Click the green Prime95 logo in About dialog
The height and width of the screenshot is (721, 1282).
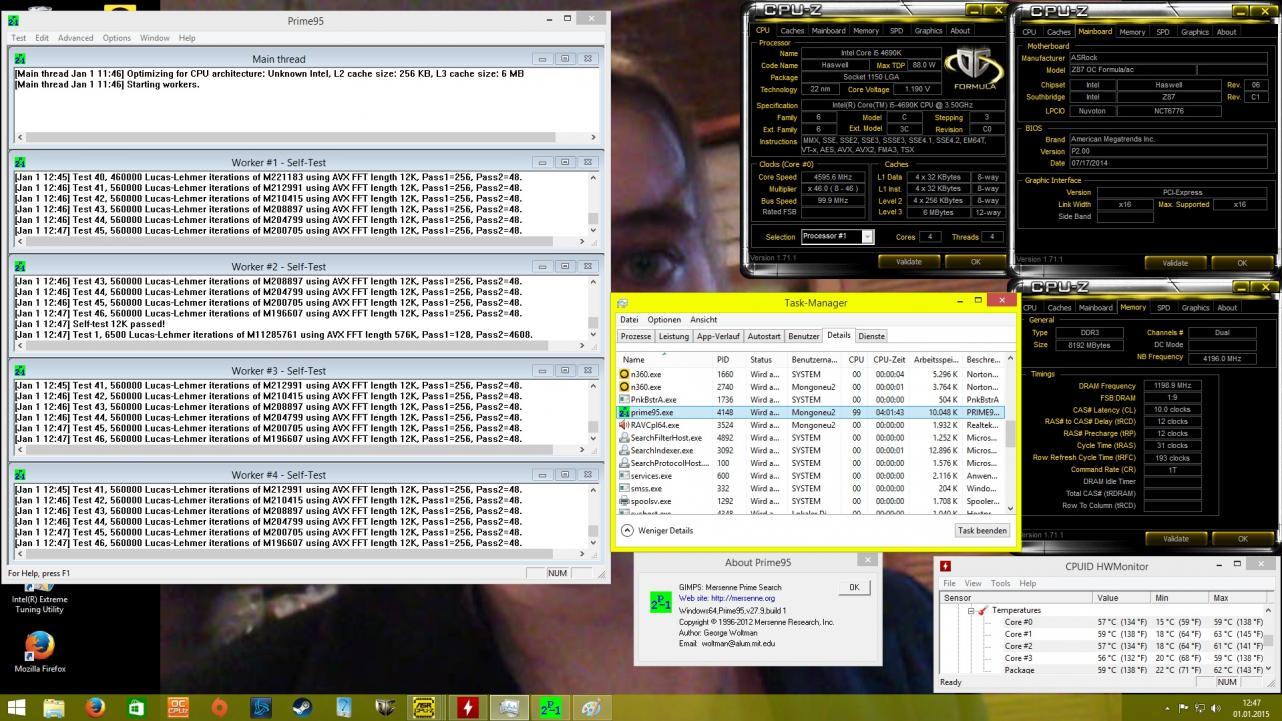point(661,603)
